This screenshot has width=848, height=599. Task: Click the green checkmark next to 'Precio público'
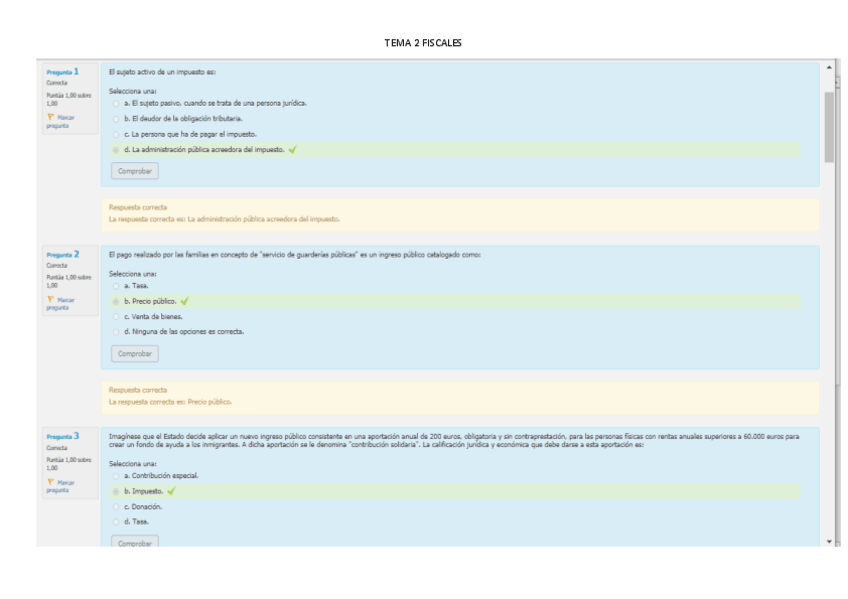coord(185,301)
